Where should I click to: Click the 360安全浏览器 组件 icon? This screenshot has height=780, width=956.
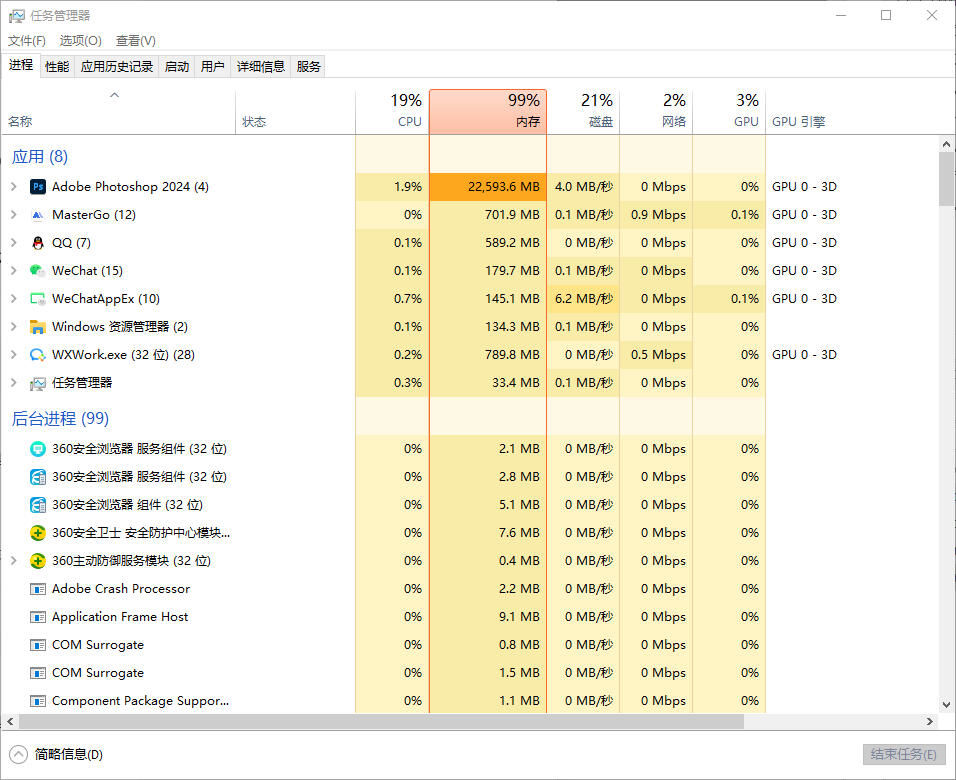[38, 505]
